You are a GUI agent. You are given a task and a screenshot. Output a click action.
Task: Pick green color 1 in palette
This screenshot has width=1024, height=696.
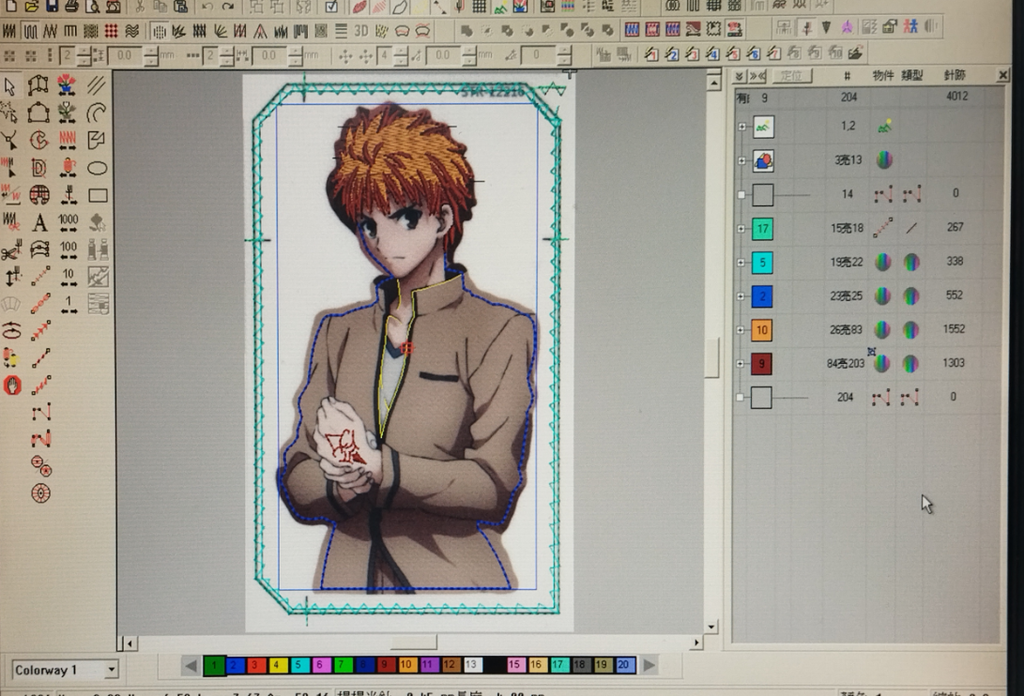coord(214,665)
